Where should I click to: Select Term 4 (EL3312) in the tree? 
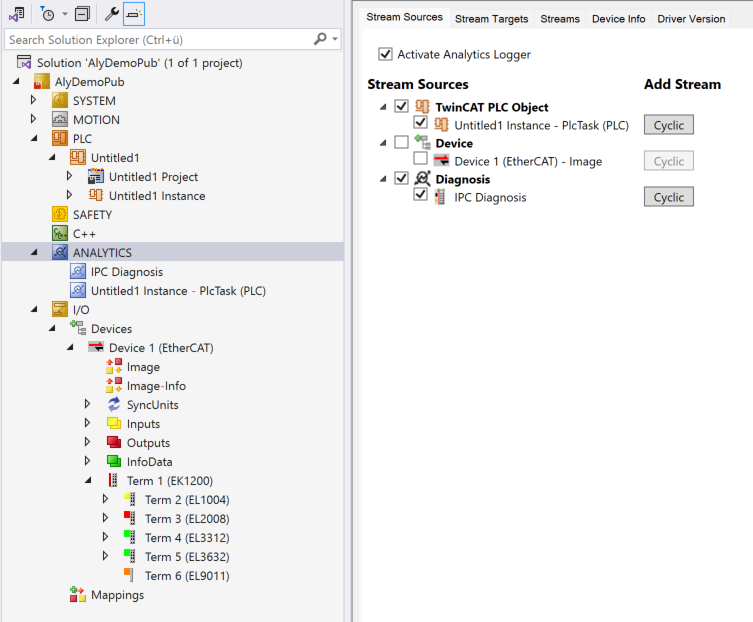pos(187,537)
